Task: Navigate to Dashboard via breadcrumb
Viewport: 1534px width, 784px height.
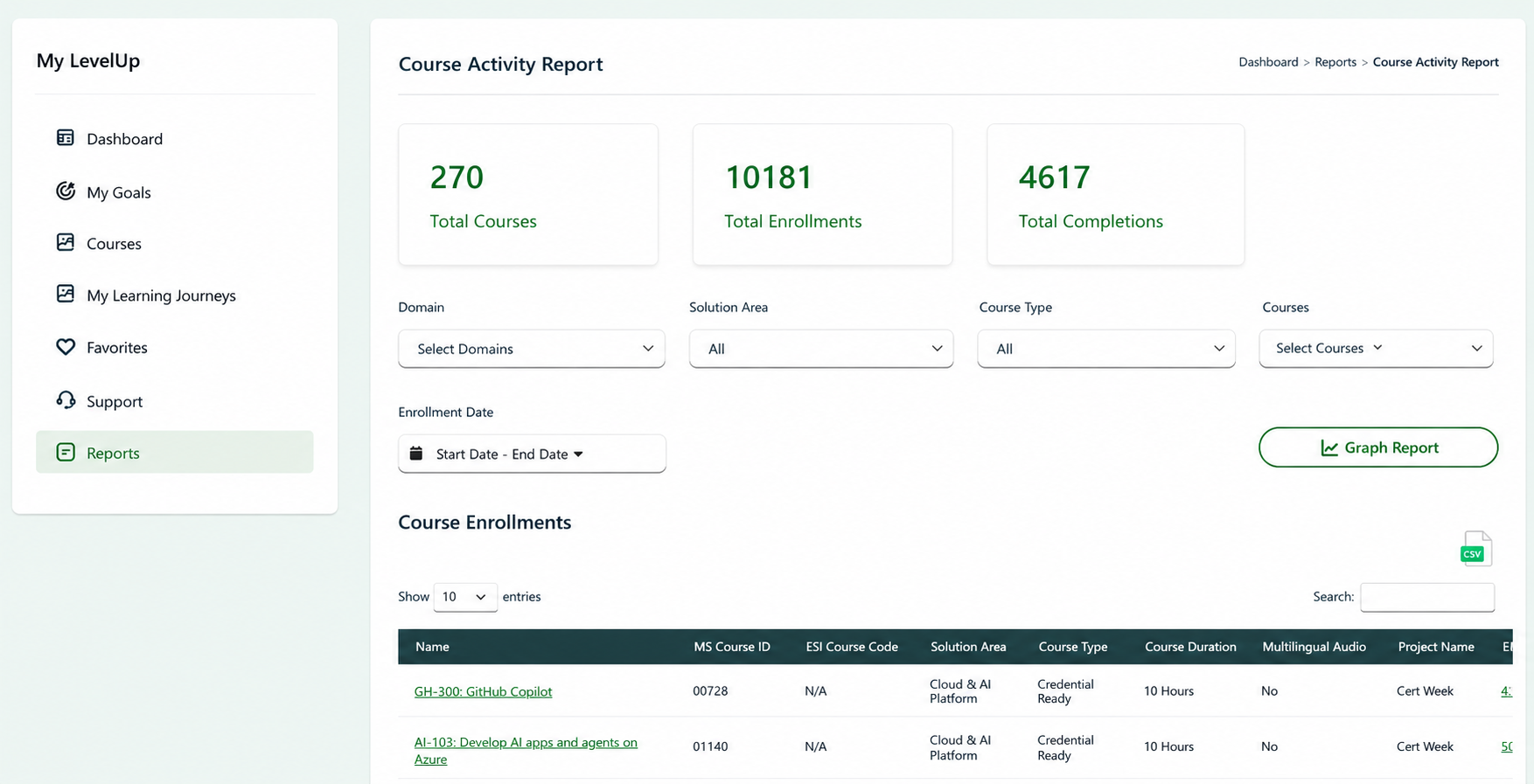Action: (x=1268, y=62)
